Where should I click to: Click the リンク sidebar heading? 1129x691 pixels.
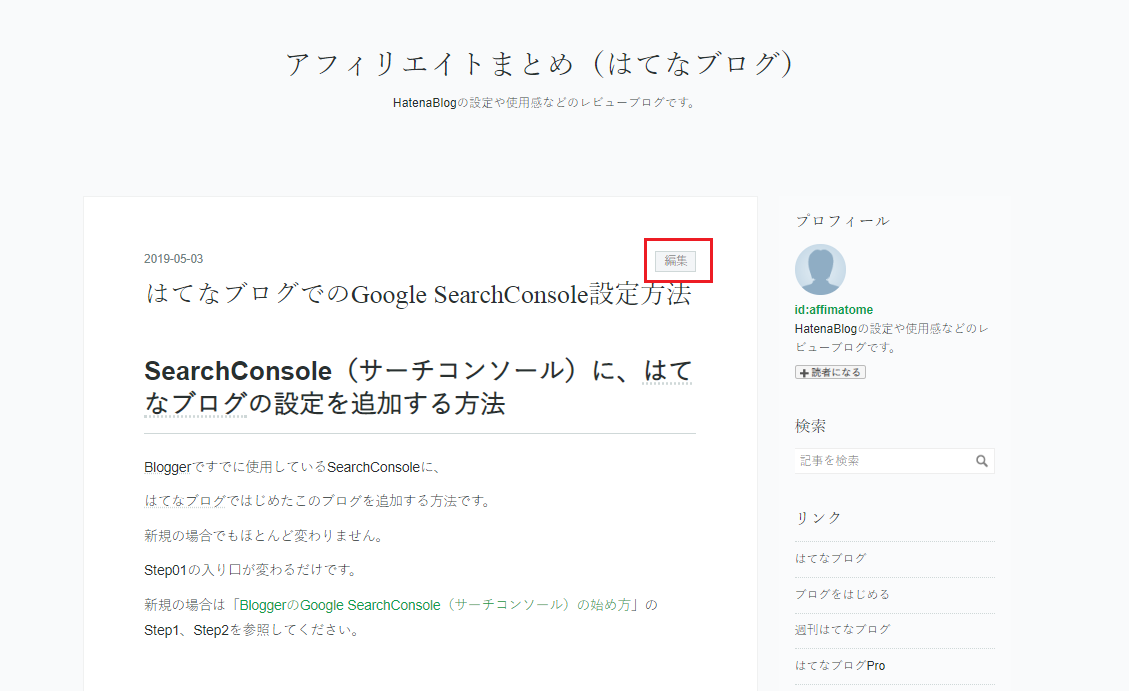point(819,518)
